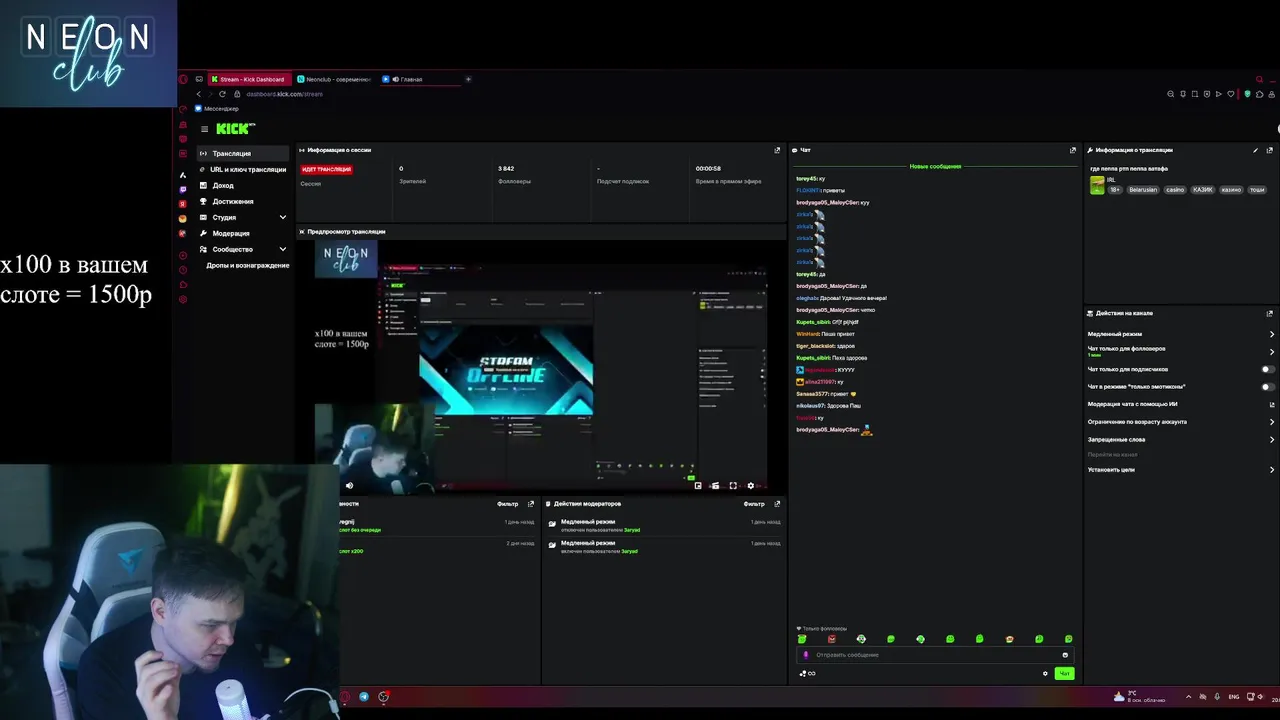Click the 18+ stream tag
Viewport: 1280px width, 720px height.
coord(1115,190)
